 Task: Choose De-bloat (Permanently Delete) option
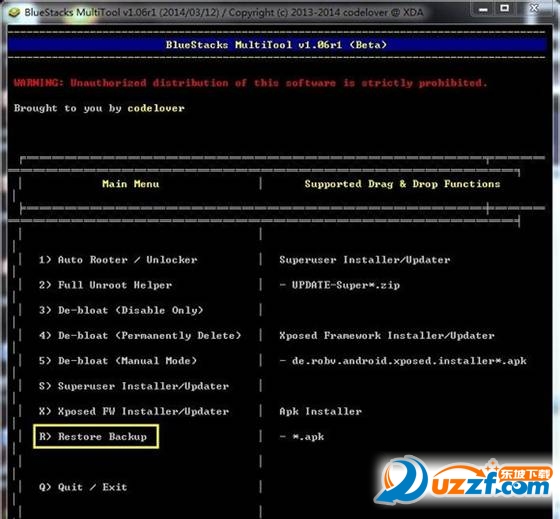pyautogui.click(x=140, y=335)
